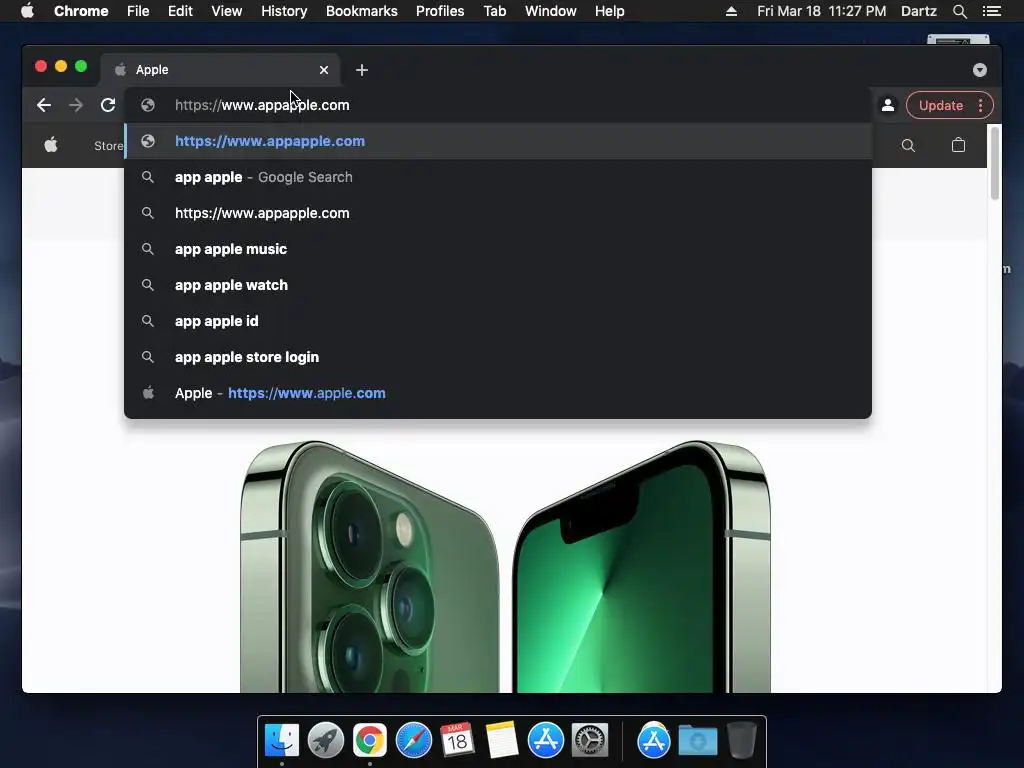1024x768 pixels.
Task: Open the App Store icon beside Downloads folder
Action: click(x=654, y=740)
